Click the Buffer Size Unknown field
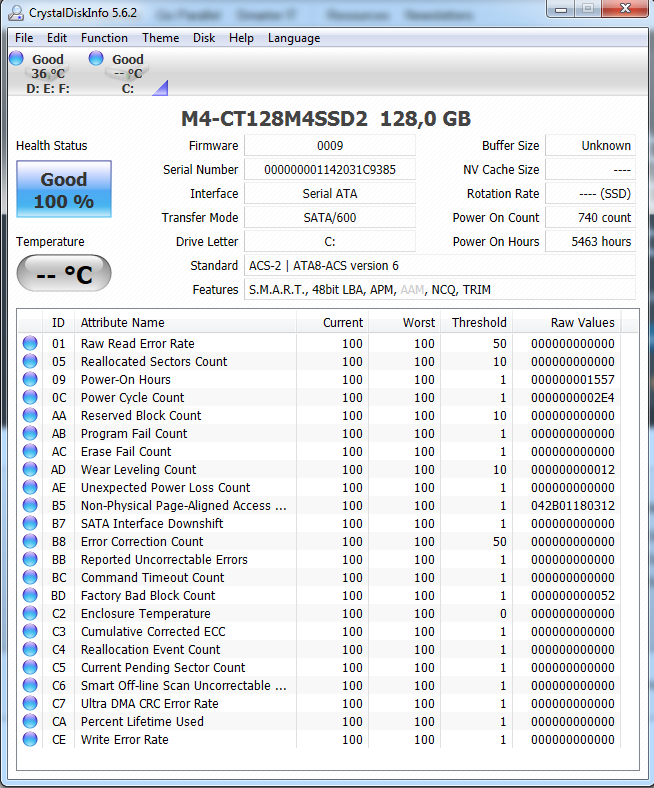Viewport: 654px width, 788px height. [x=590, y=146]
